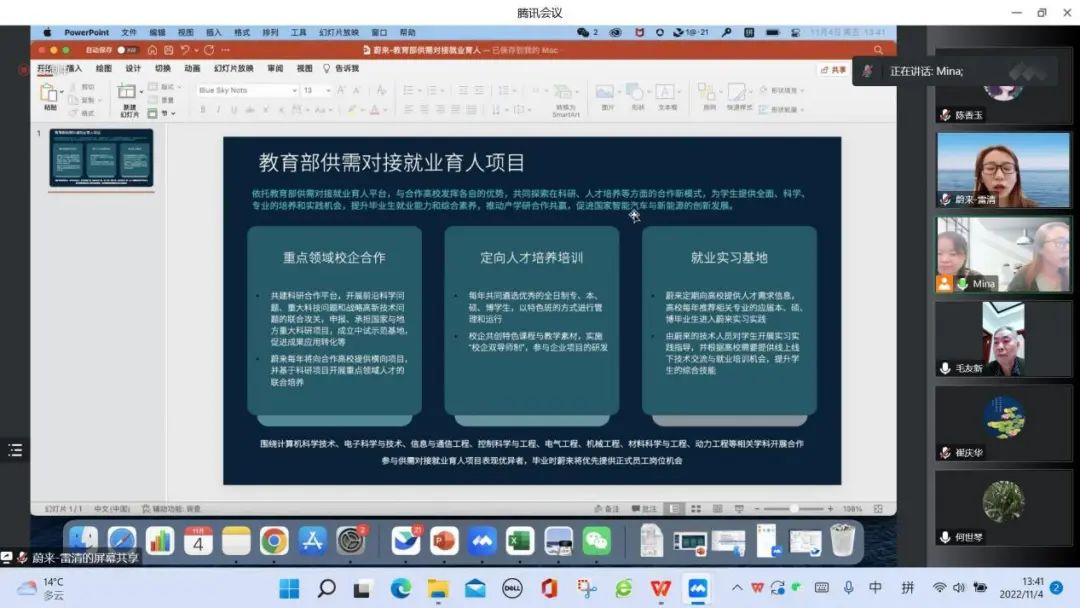Click the PowerPoint icon in the dock
1080x608 pixels.
[x=444, y=541]
